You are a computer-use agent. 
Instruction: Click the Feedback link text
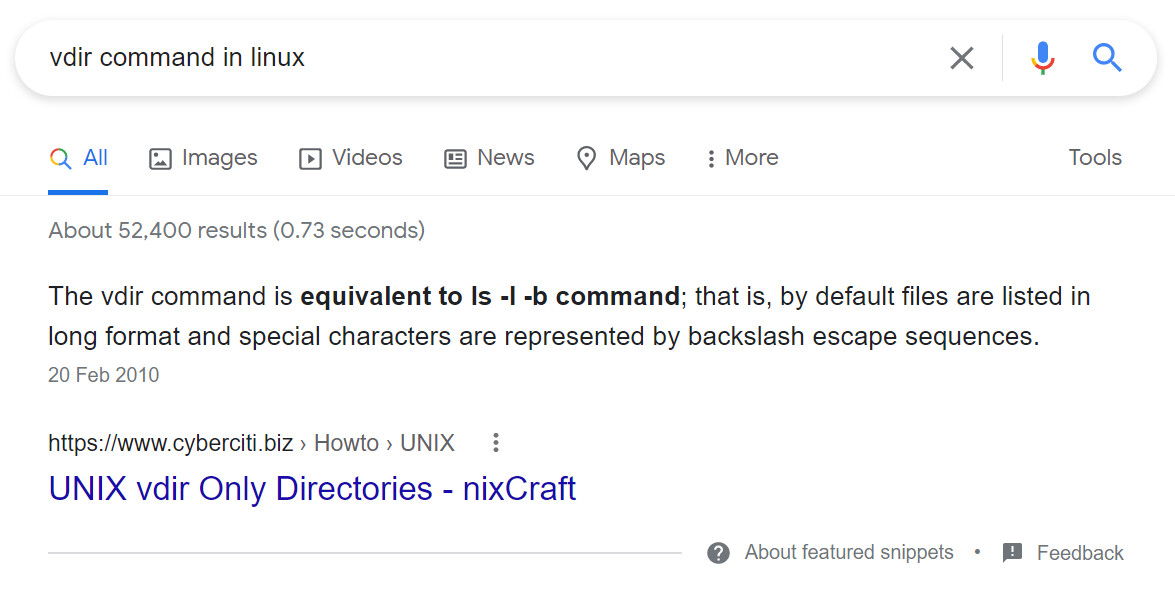point(1080,553)
